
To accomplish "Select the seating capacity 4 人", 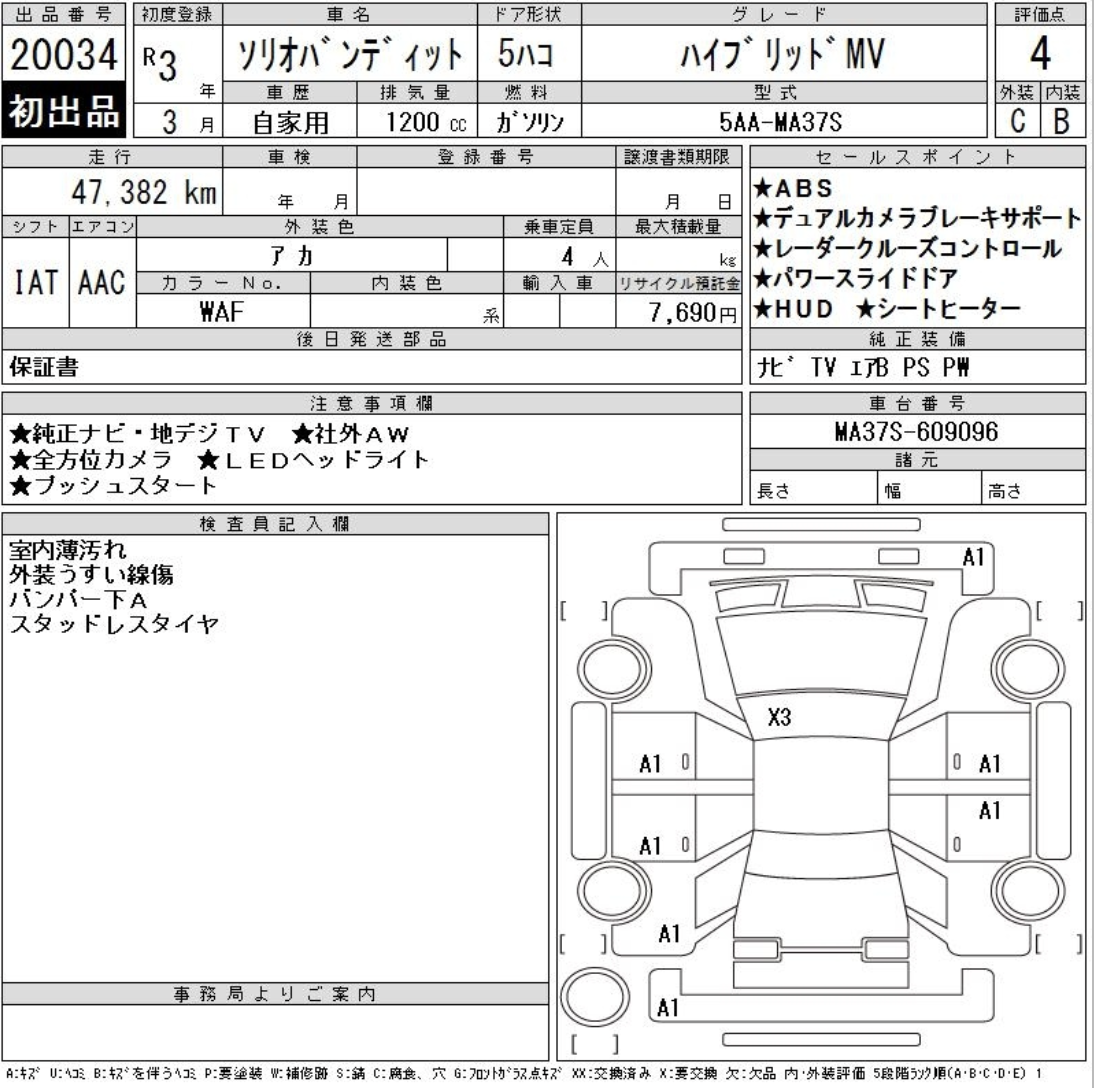I will coord(584,257).
